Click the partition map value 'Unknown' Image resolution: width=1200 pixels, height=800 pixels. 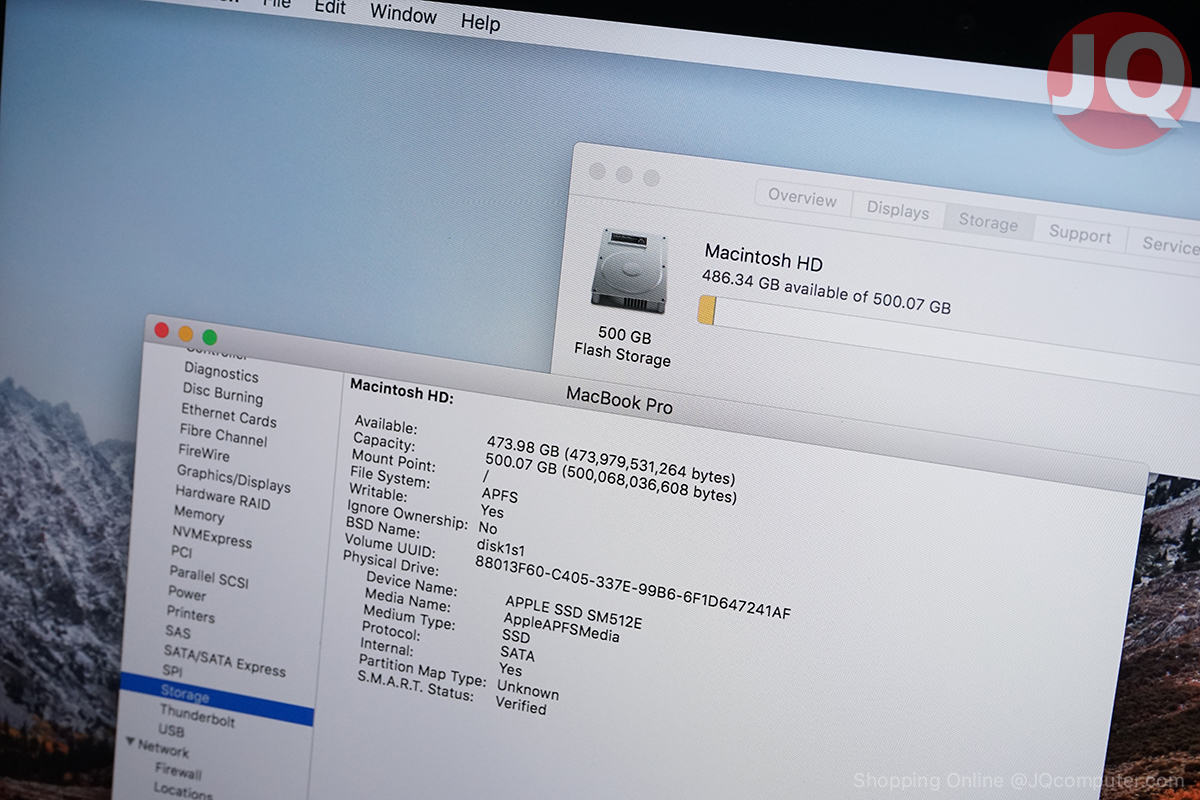click(528, 689)
